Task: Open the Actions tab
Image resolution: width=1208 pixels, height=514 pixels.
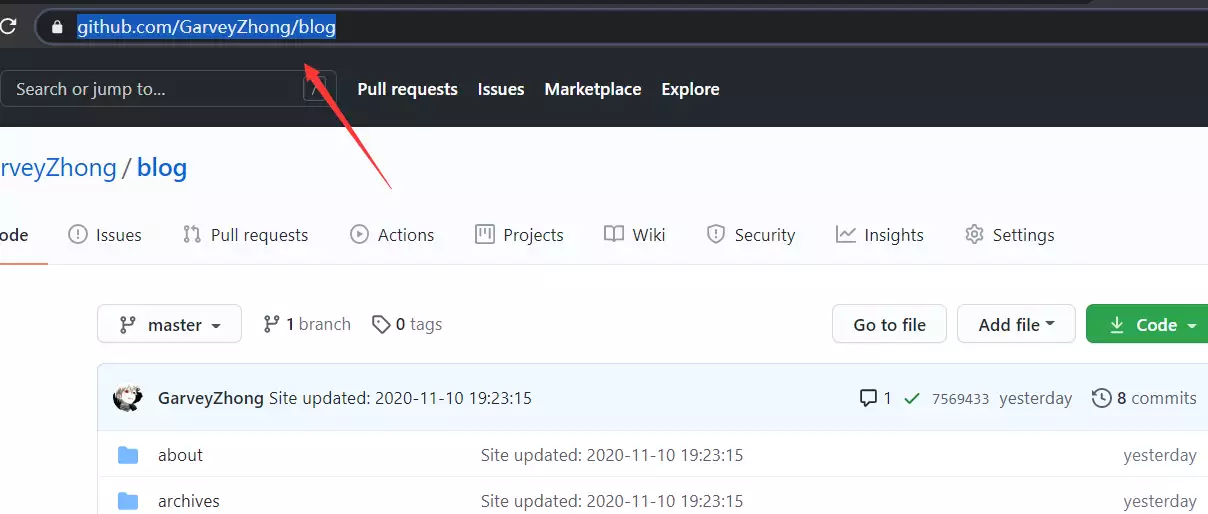Action: point(392,235)
